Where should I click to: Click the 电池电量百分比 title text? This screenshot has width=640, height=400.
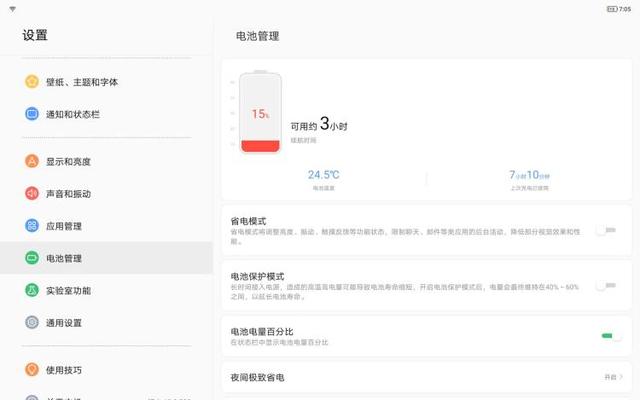[x=262, y=331]
